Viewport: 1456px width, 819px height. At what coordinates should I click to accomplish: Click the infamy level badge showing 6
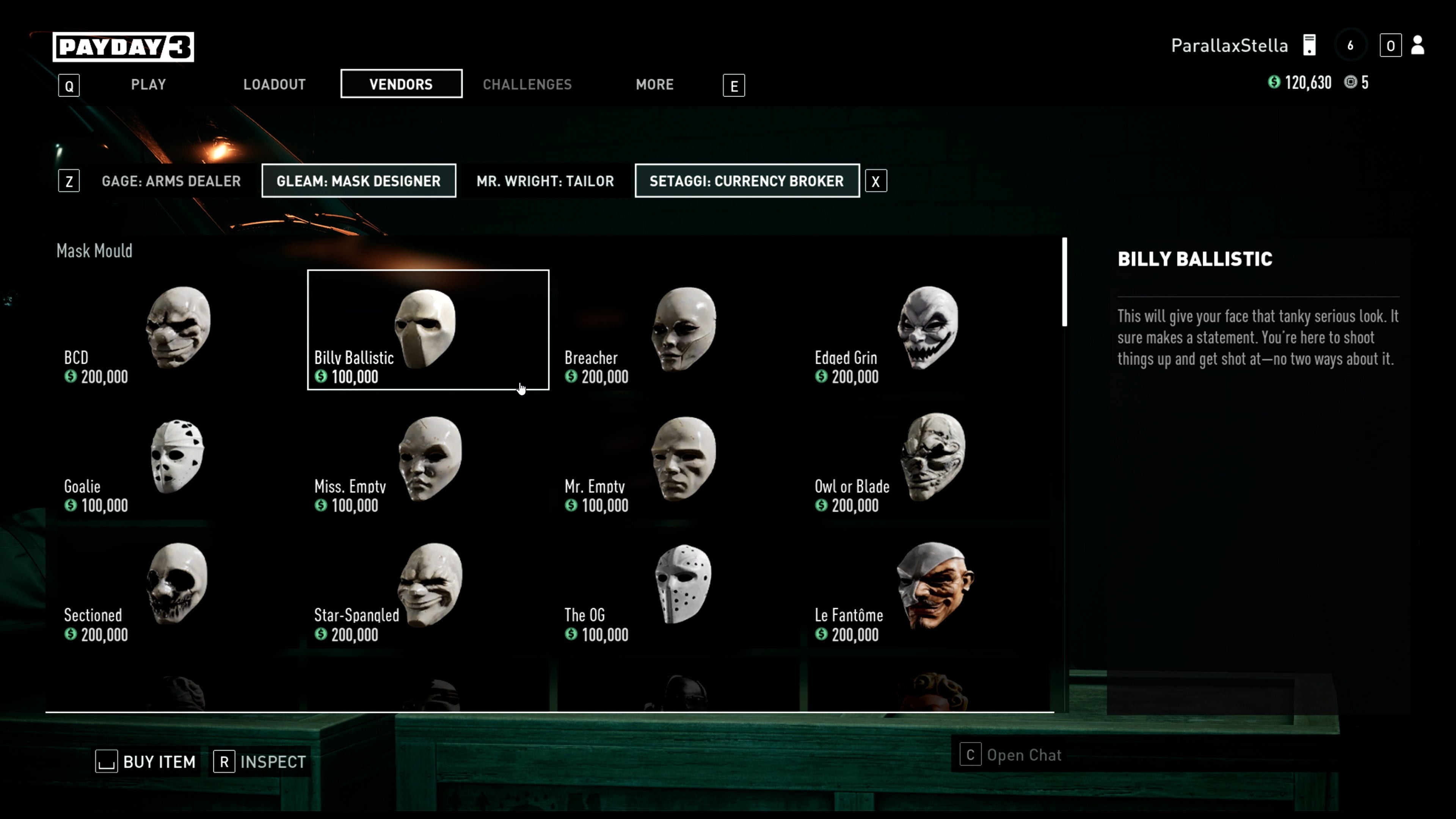1351,45
